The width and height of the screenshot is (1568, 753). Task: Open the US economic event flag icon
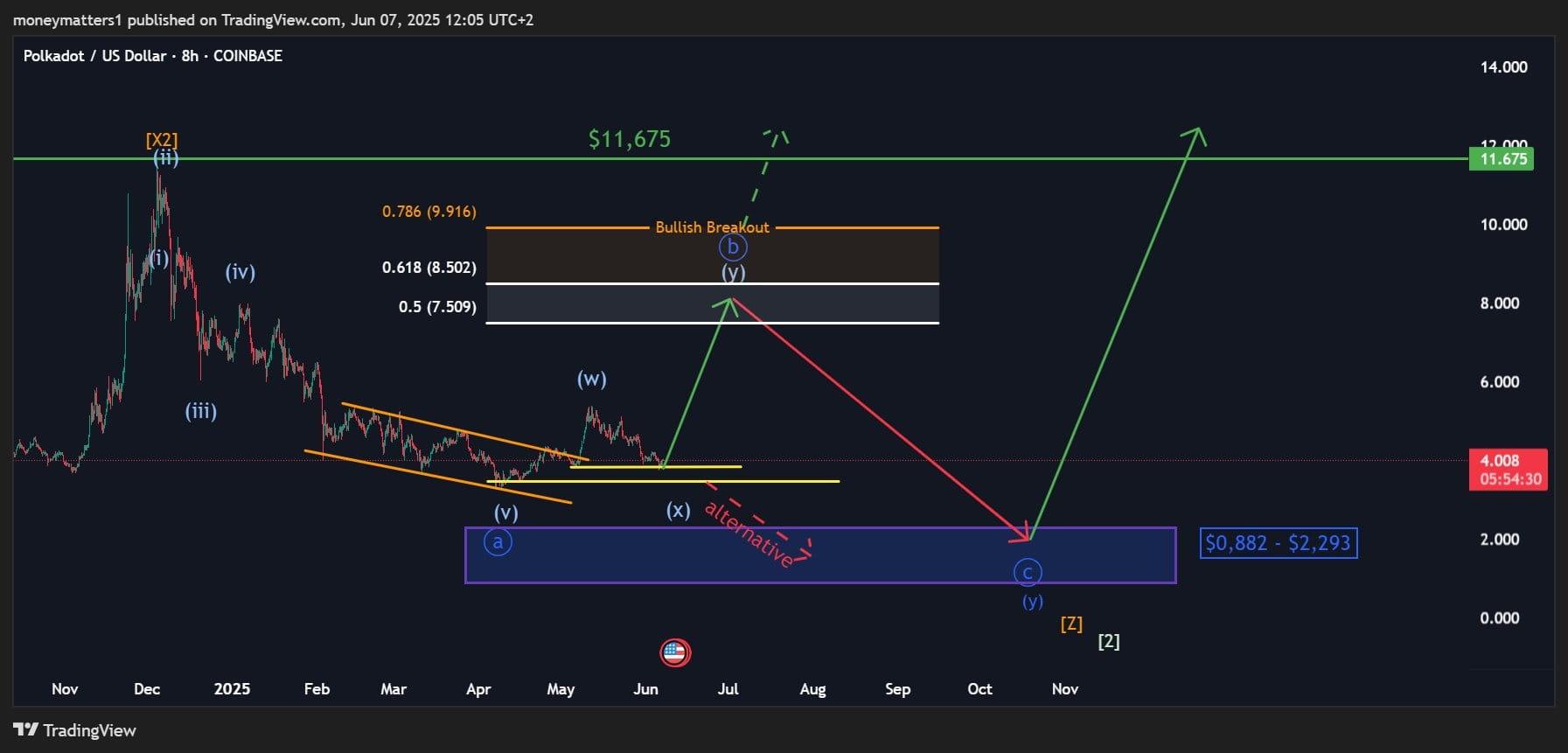pyautogui.click(x=674, y=652)
